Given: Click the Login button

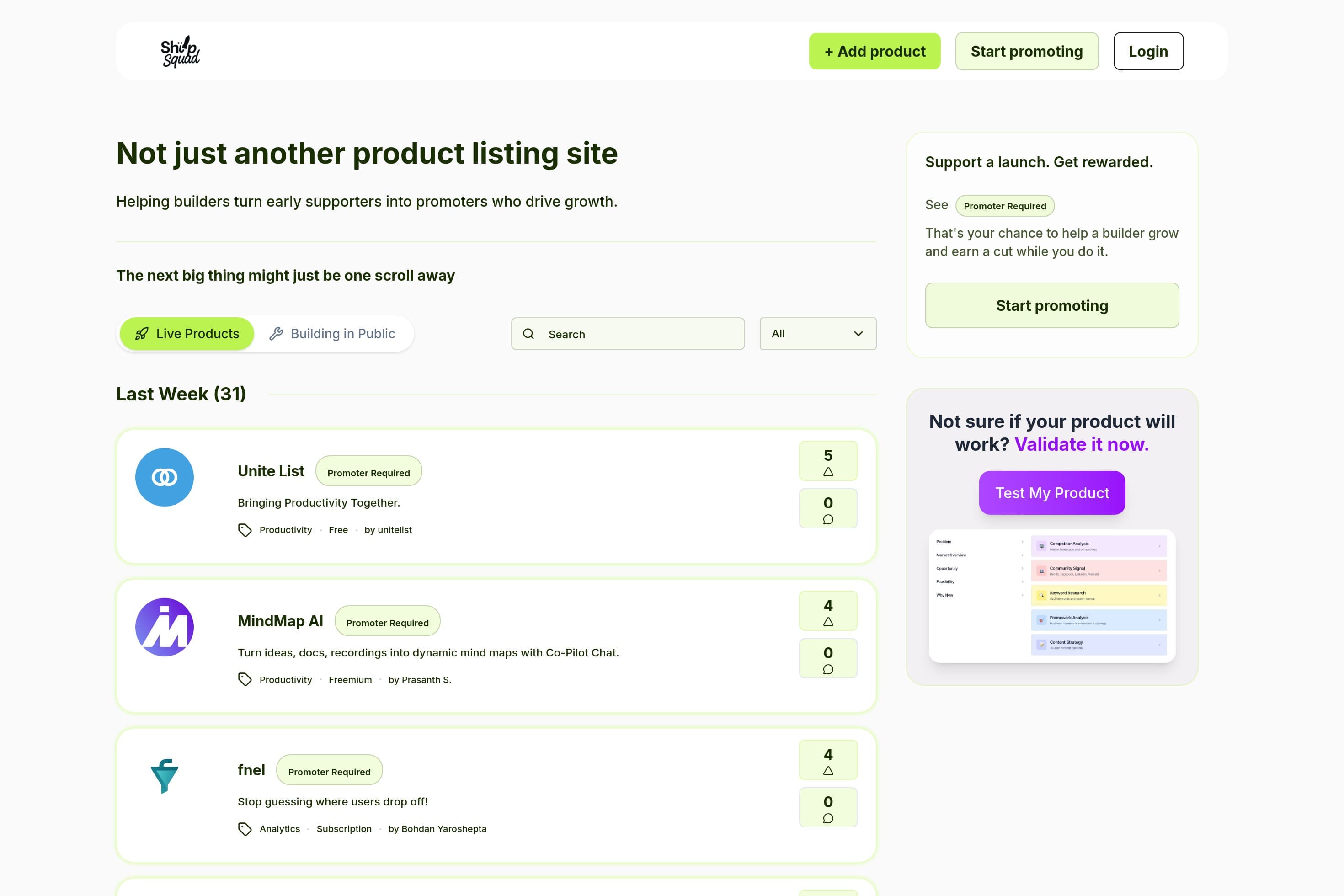Looking at the screenshot, I should 1148,51.
